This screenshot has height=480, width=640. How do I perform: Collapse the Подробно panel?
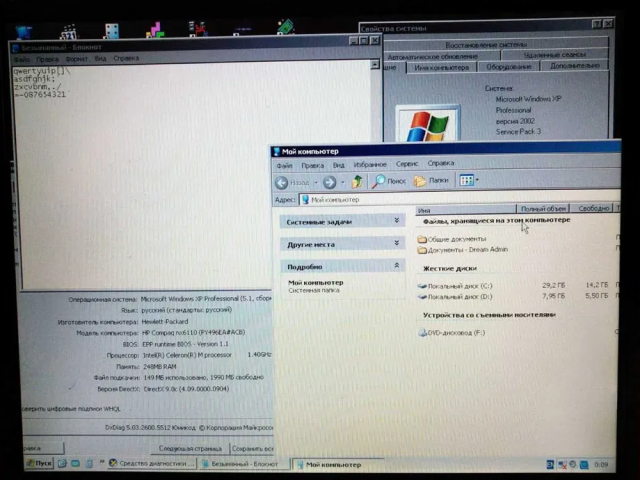point(342,266)
